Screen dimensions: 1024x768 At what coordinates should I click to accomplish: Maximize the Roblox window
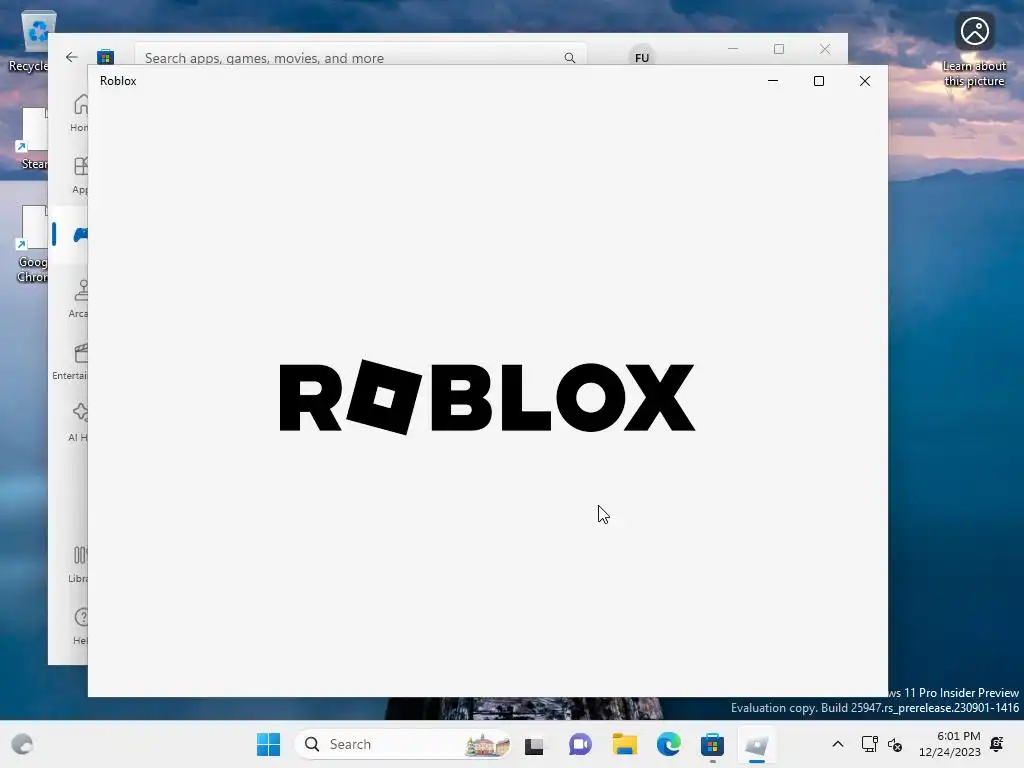click(818, 81)
